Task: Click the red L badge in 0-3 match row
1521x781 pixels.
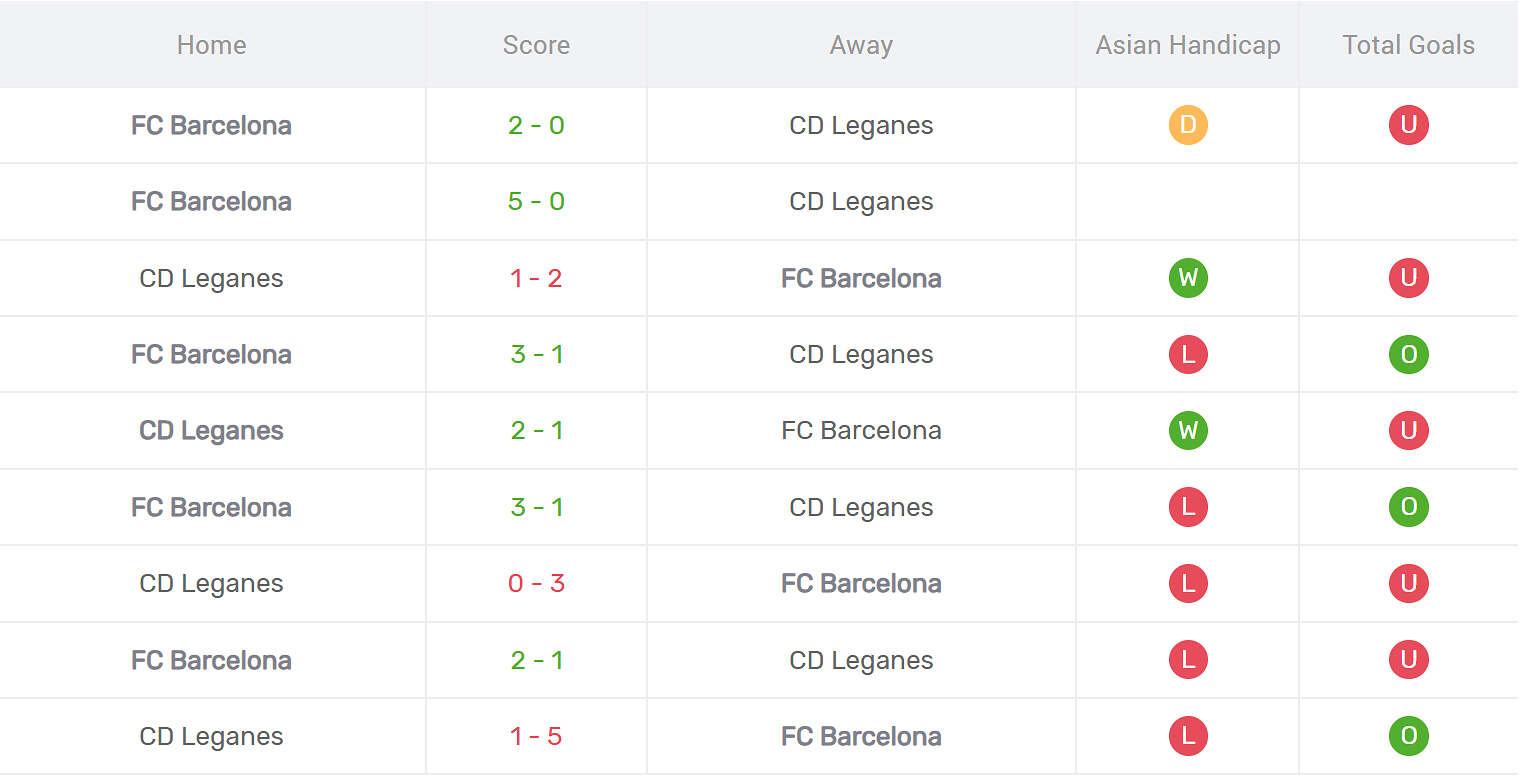Action: 1187,584
